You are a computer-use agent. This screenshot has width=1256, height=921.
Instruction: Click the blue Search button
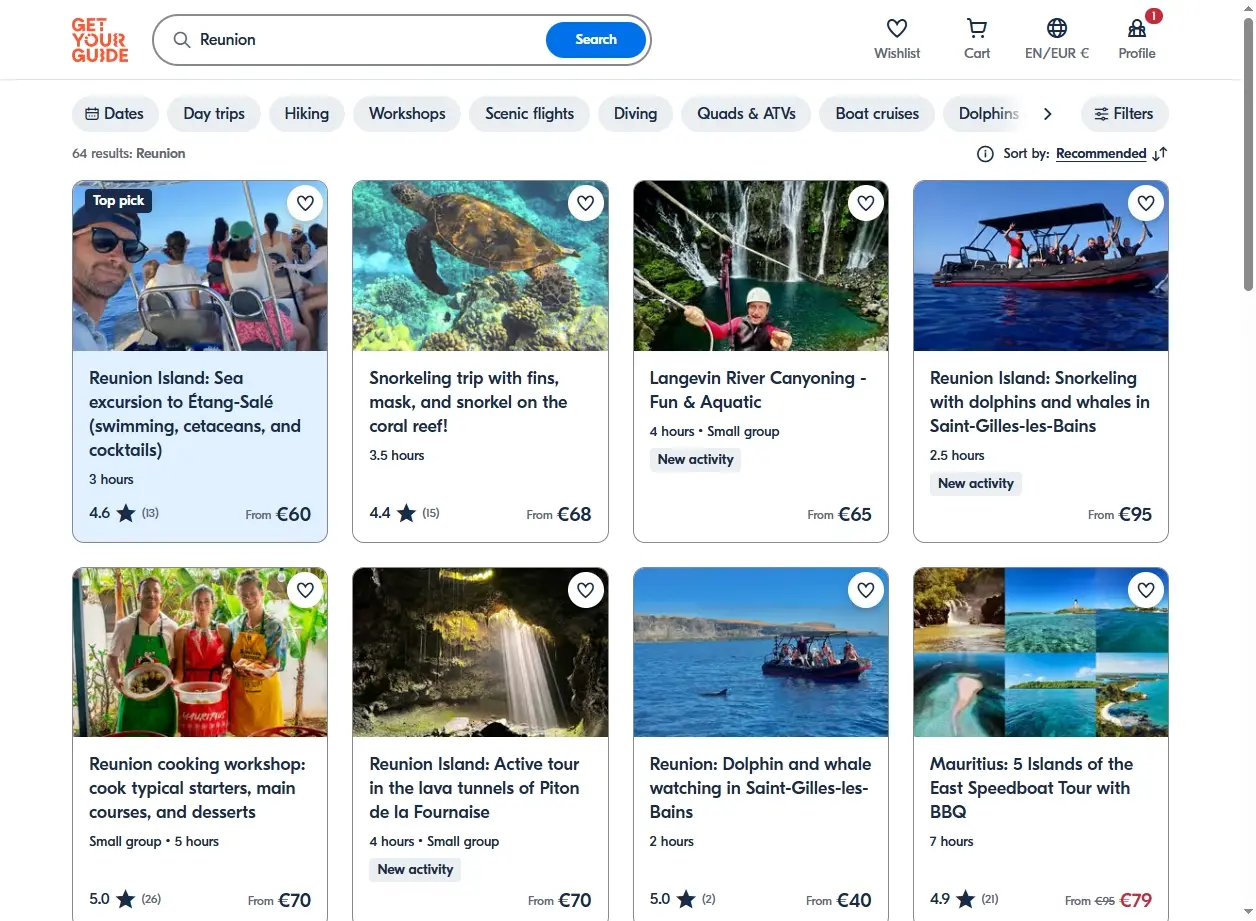596,40
